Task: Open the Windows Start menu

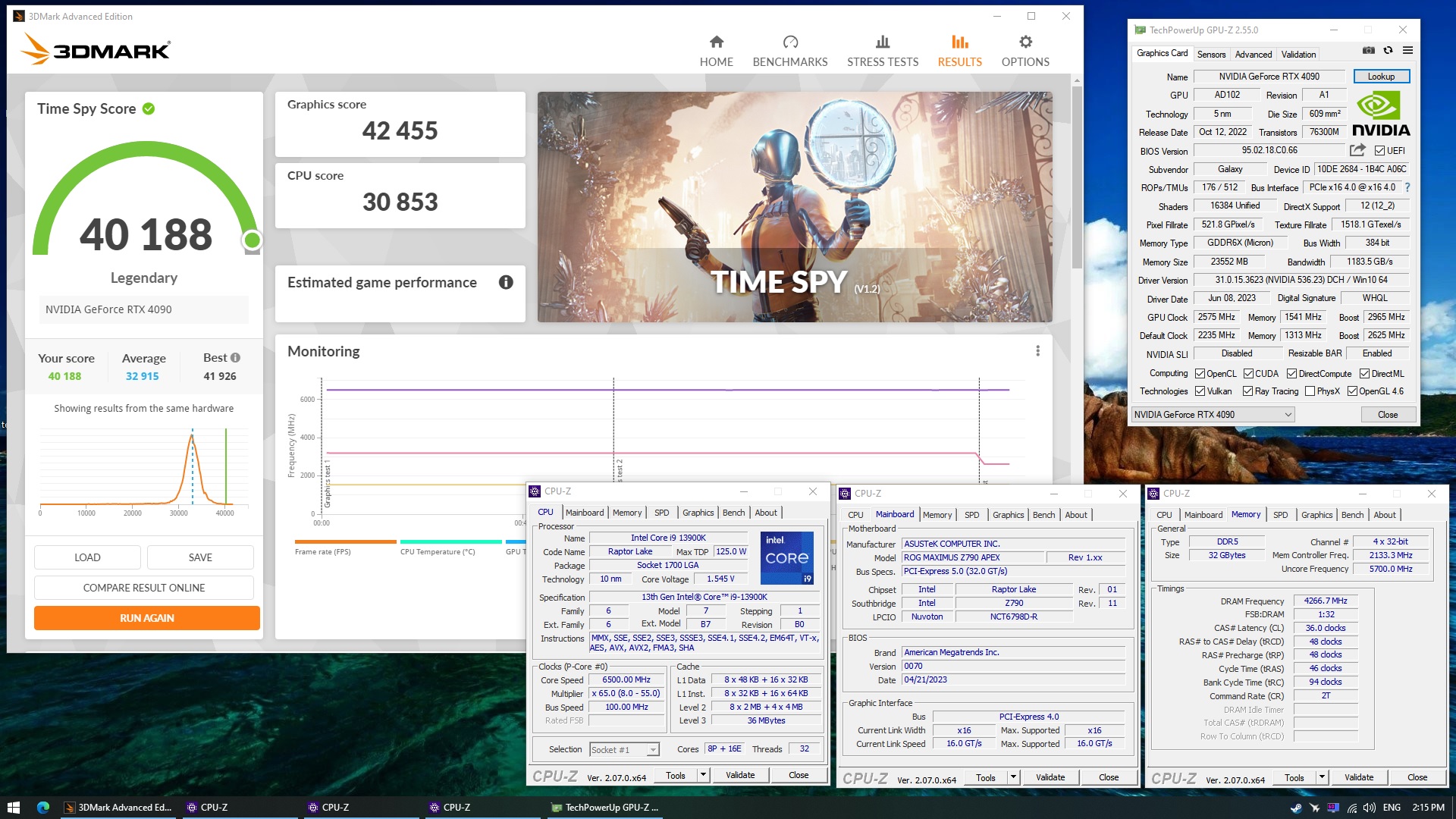Action: pyautogui.click(x=13, y=808)
